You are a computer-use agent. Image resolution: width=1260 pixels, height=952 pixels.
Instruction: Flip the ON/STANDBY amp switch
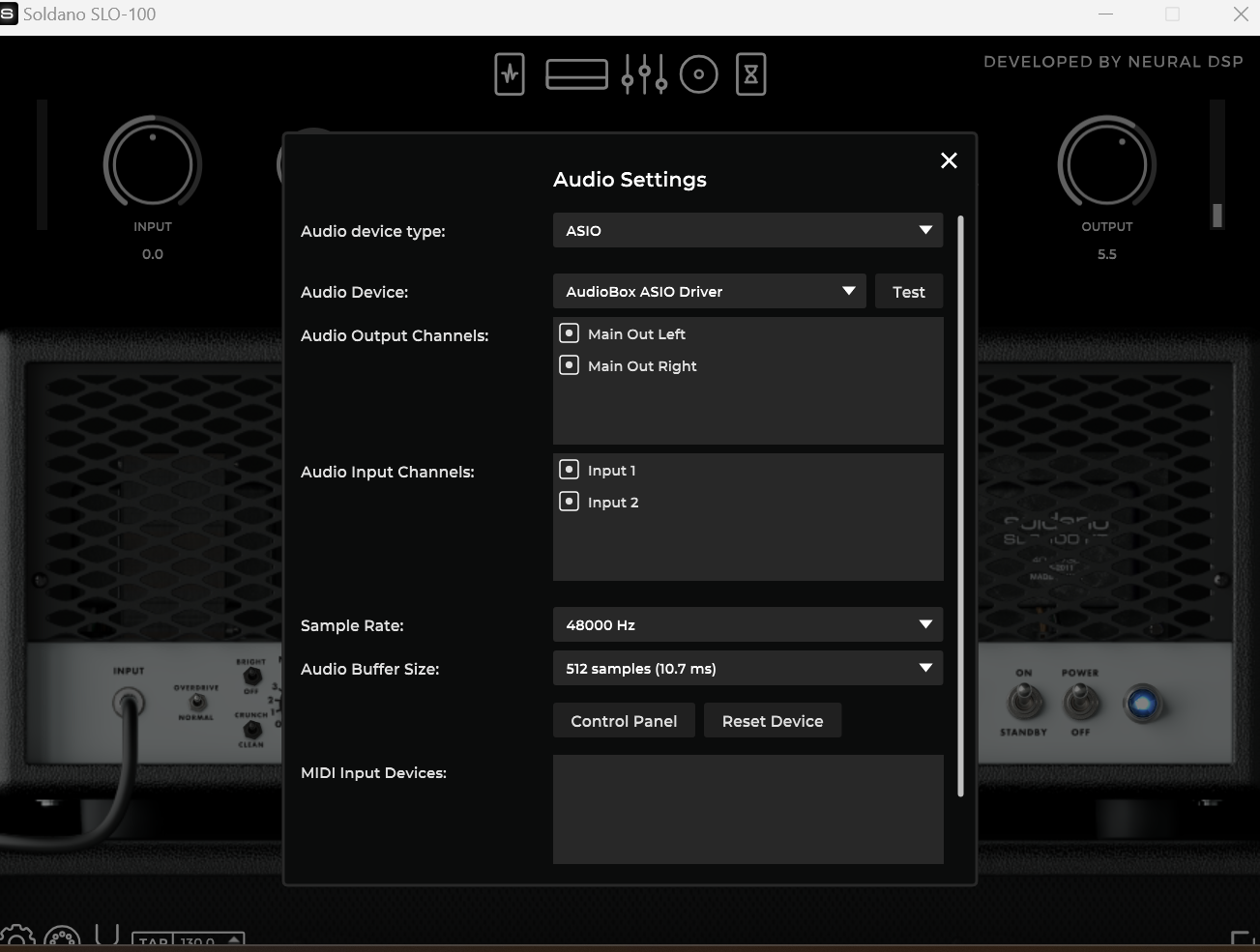coord(1025,702)
